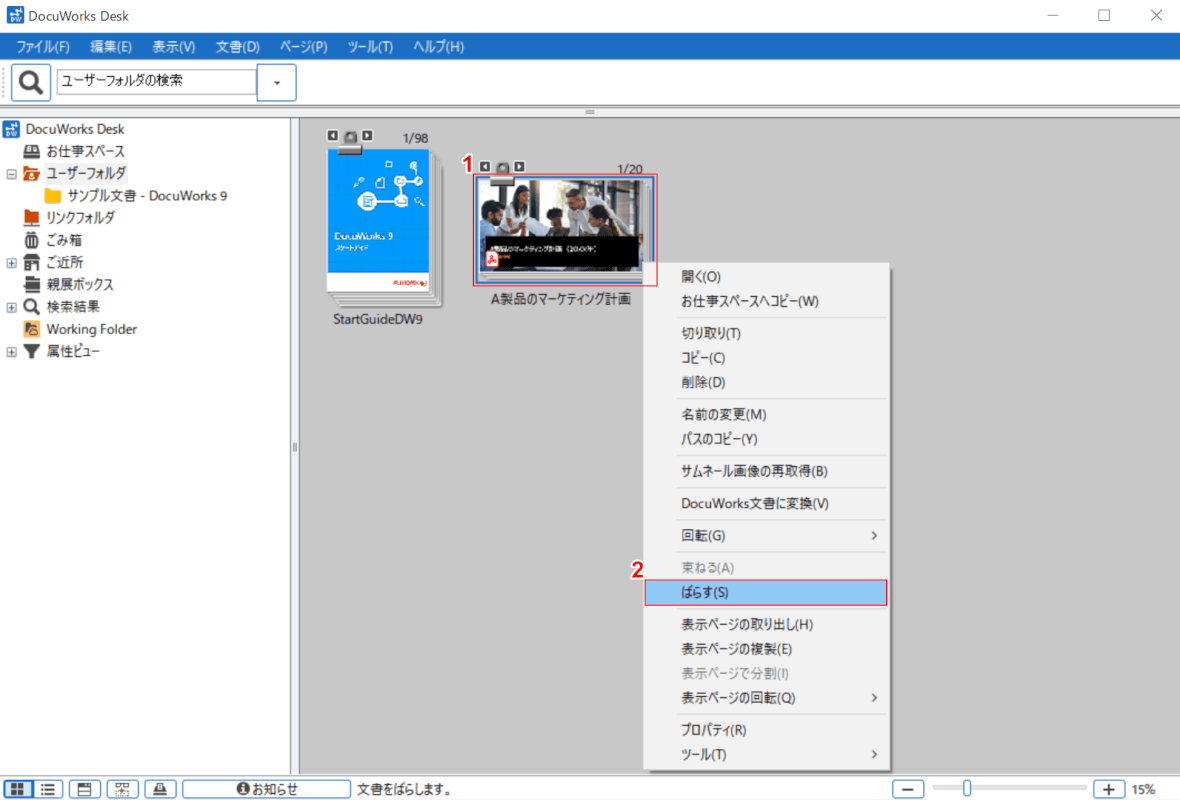Click the minus zoom-out button
This screenshot has height=800, width=1180.
pyautogui.click(x=907, y=789)
